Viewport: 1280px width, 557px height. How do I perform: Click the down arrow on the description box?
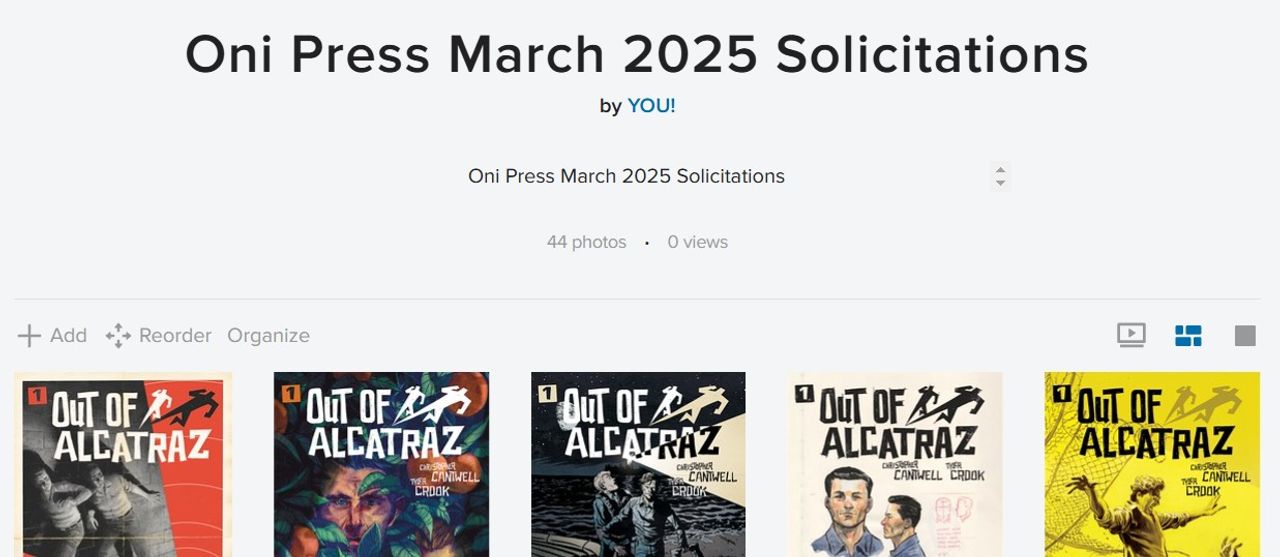(1000, 184)
